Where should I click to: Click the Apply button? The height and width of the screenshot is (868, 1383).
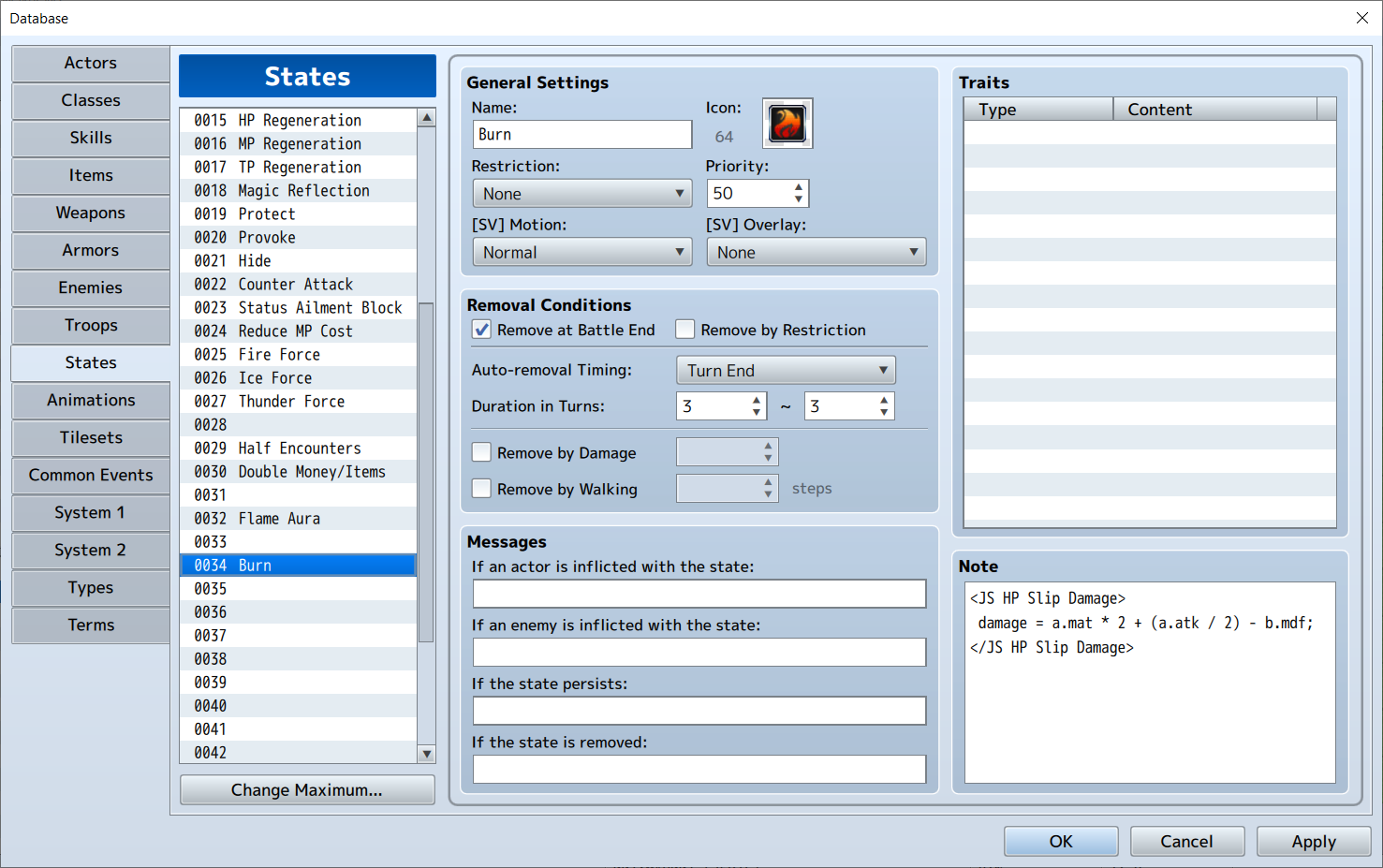pyautogui.click(x=1314, y=842)
